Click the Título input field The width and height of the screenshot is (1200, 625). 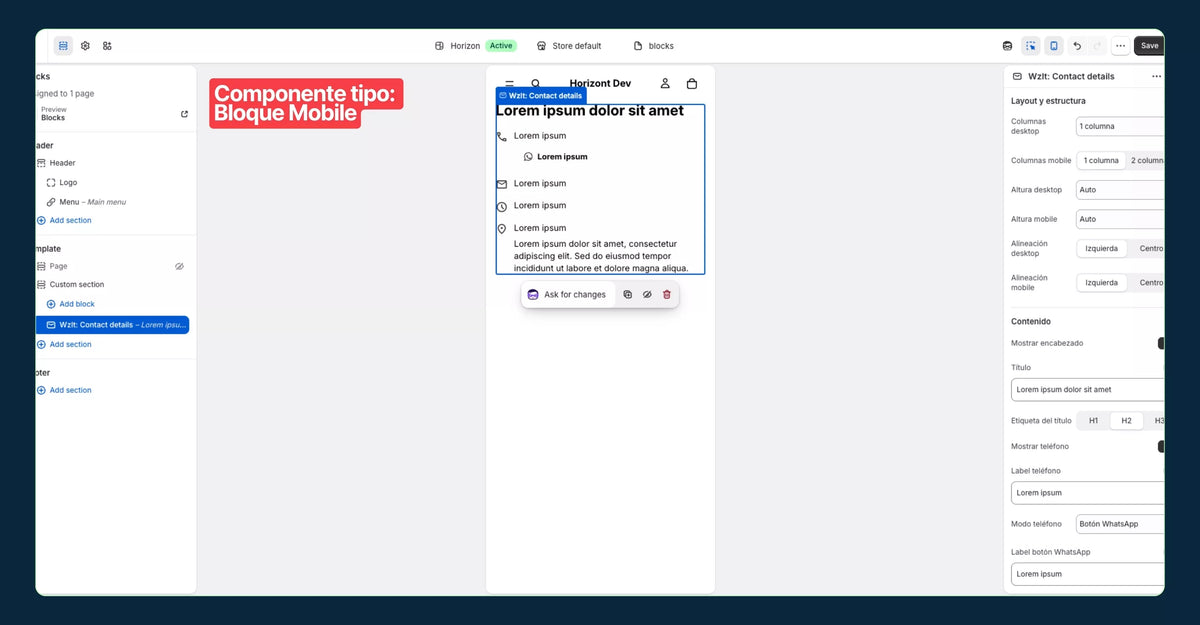1088,390
